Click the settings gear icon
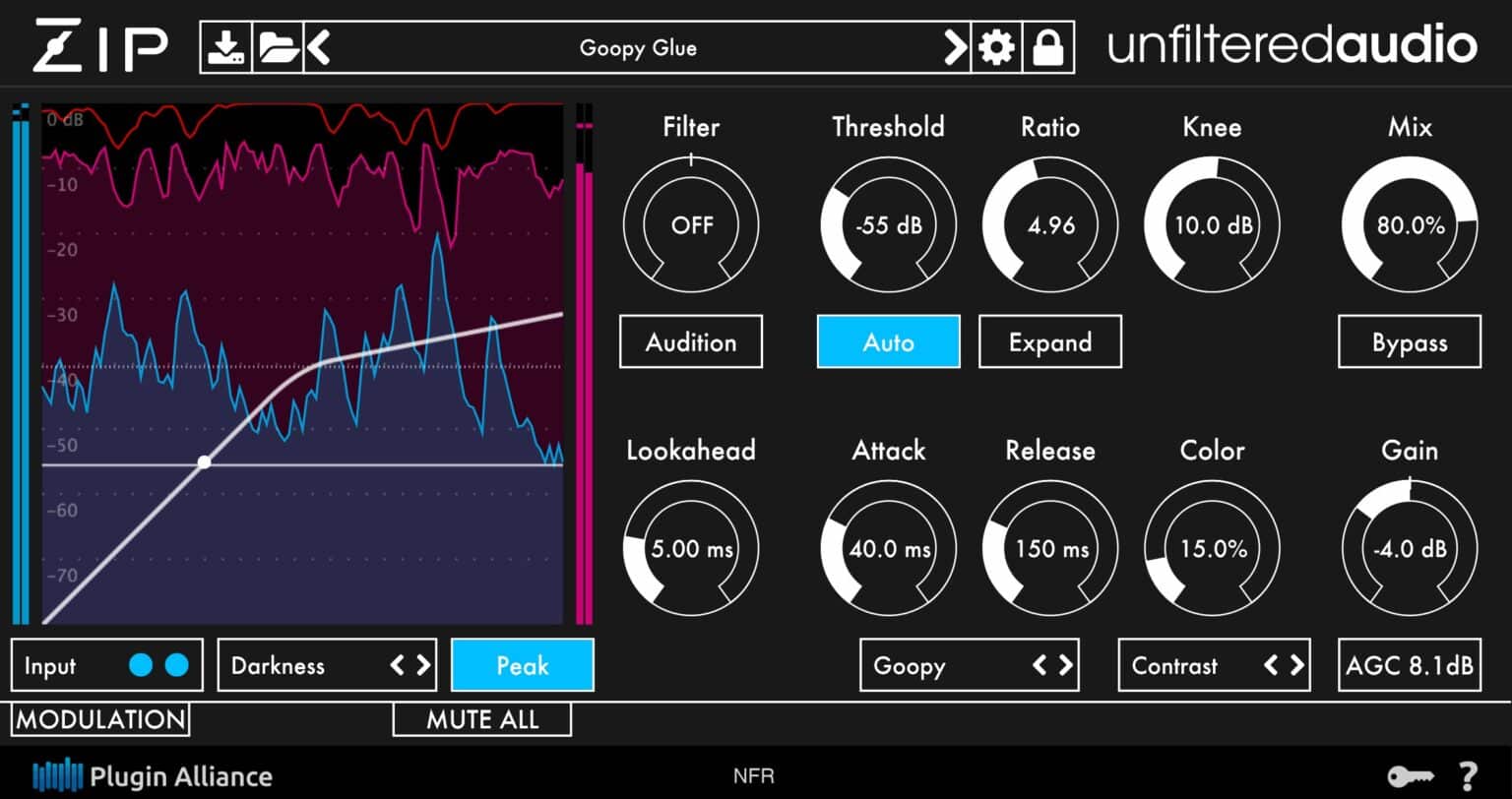The image size is (1512, 799). tap(997, 45)
